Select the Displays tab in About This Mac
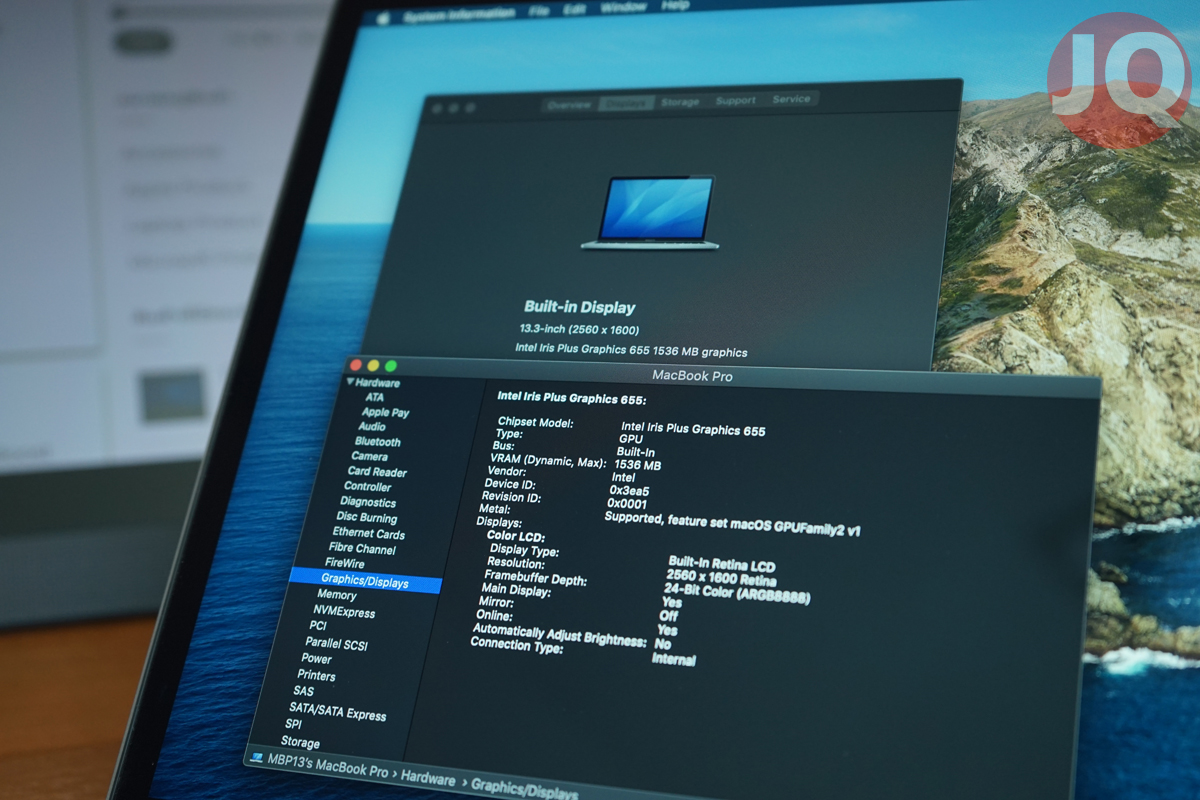 627,103
